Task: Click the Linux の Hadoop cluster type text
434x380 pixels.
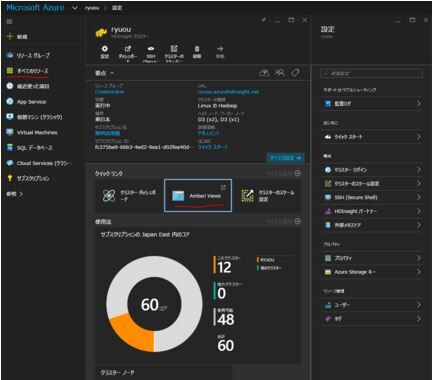Action: click(217, 106)
